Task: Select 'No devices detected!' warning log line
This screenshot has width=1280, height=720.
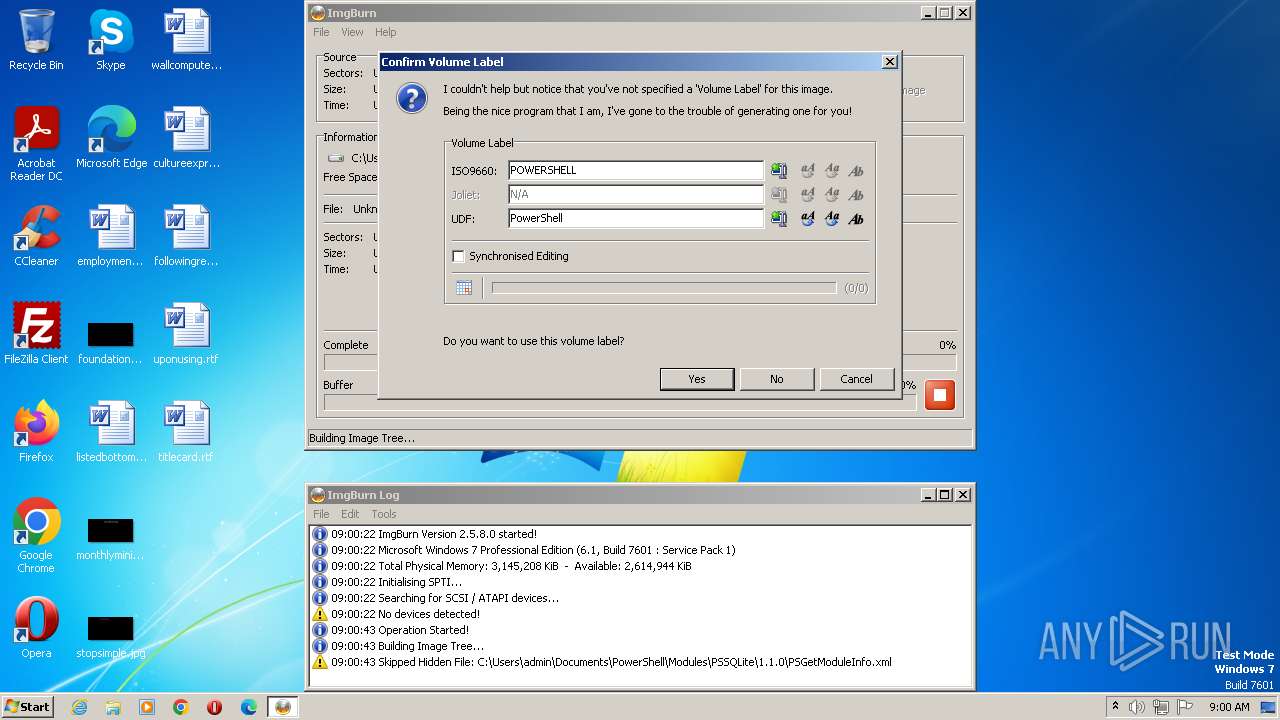Action: coord(405,614)
